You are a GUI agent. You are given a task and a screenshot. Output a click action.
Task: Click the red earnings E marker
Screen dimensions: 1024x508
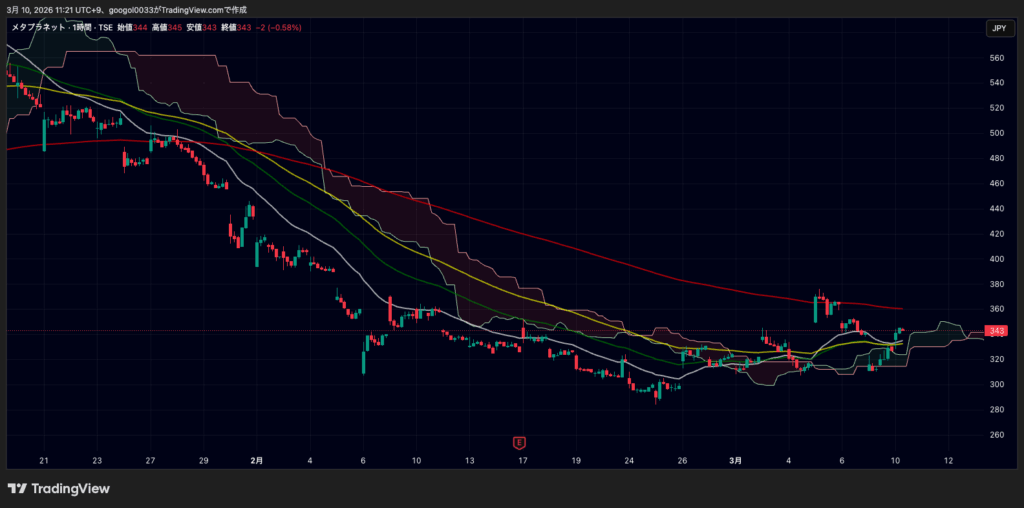[519, 442]
